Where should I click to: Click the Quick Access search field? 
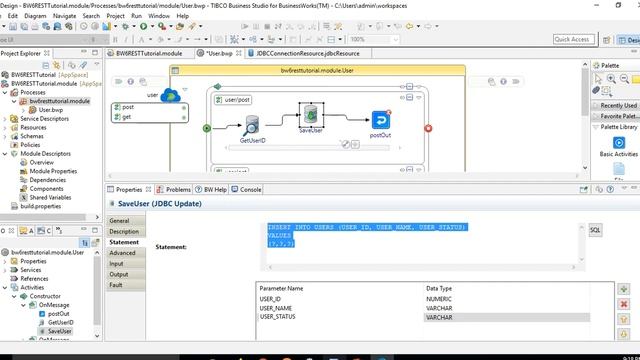click(x=573, y=39)
